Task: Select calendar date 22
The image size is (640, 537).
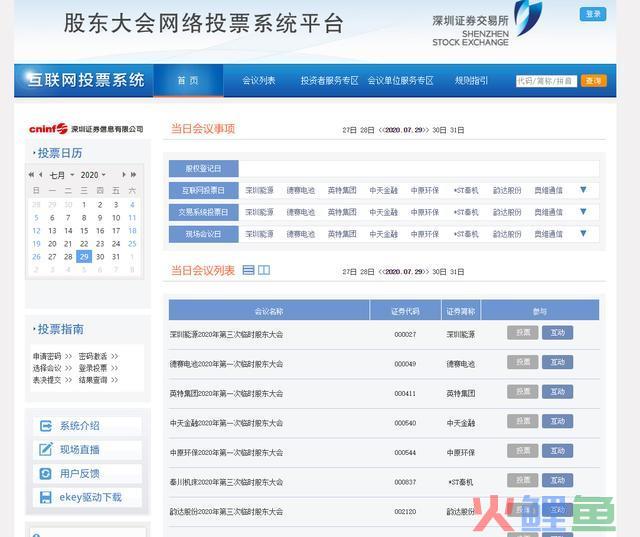Action: 84,244
